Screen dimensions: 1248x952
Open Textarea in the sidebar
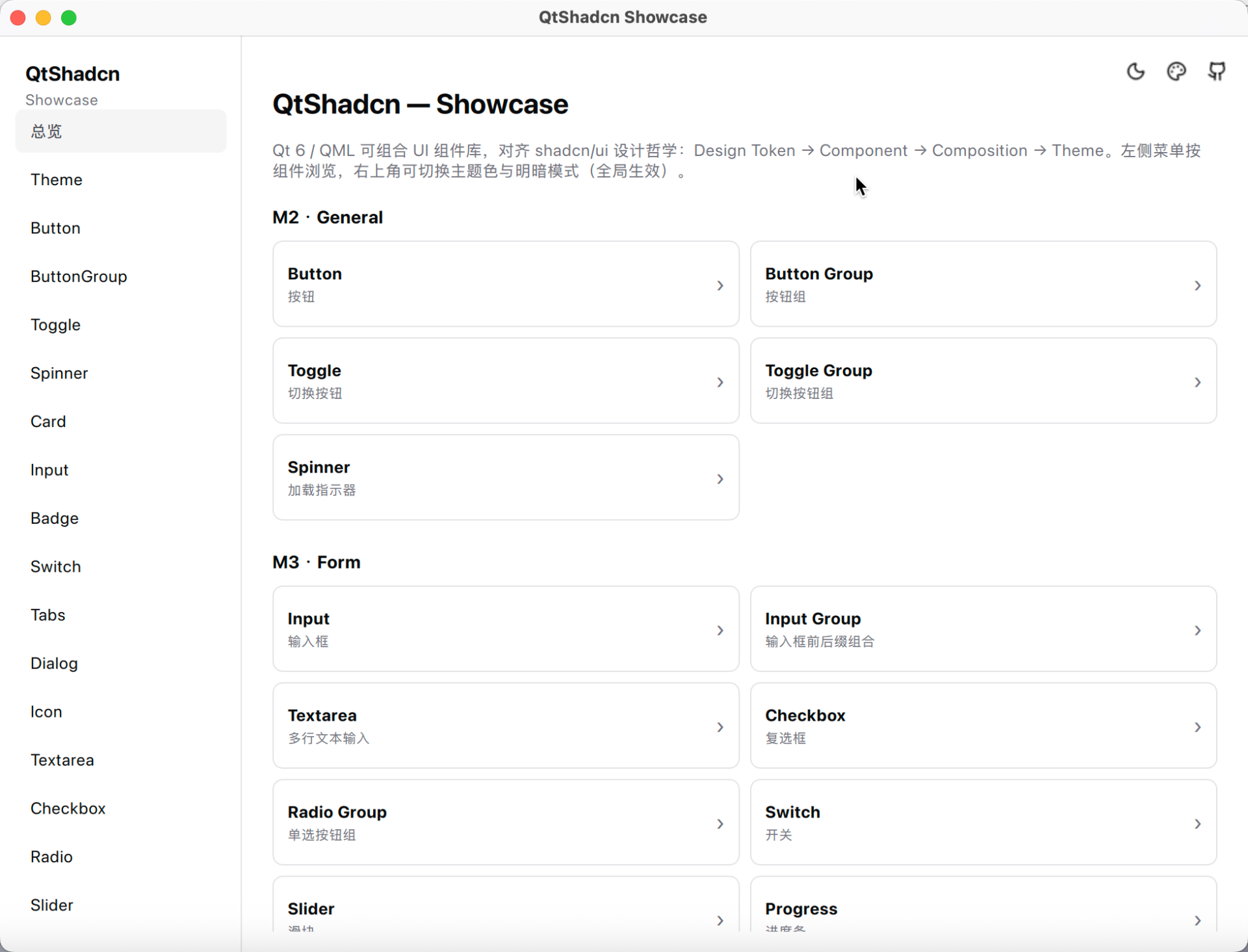[121, 760]
